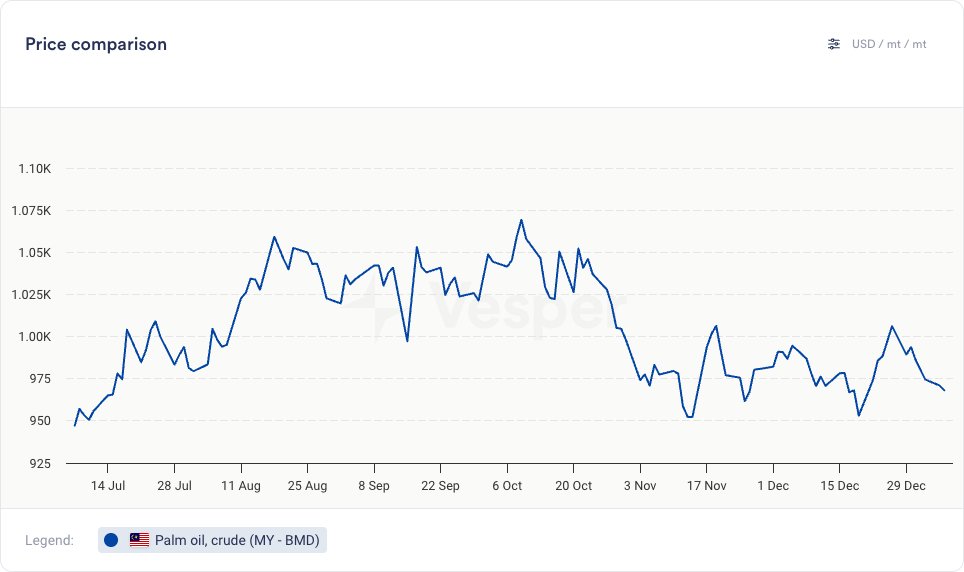Click the Malaysia flag icon in legend

click(x=139, y=540)
